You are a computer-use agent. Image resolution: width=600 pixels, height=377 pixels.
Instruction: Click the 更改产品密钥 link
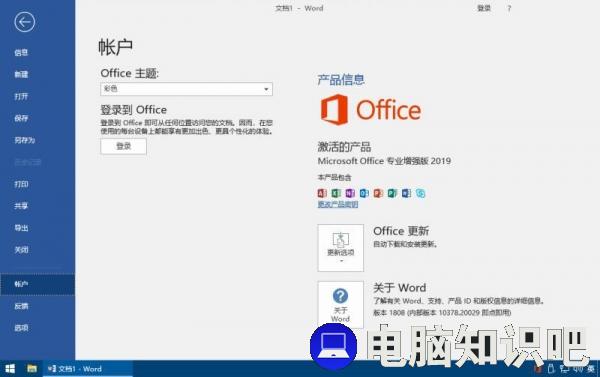338,204
